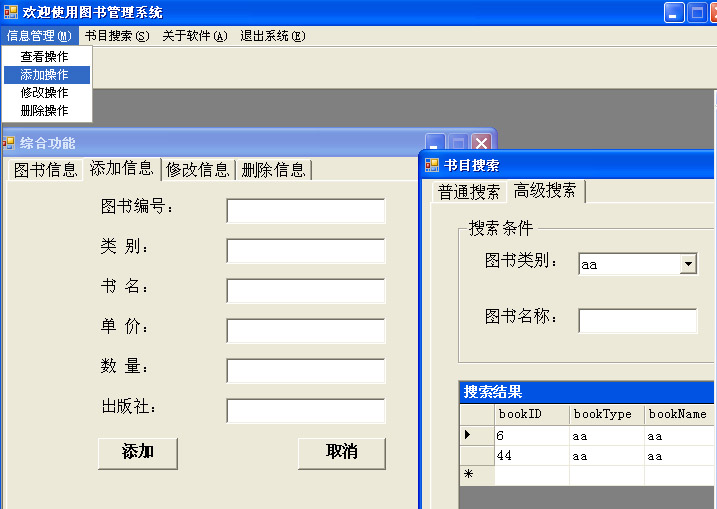Switch to the 高级搜索 tab
Viewport: 717px width, 509px height.
pyautogui.click(x=545, y=191)
